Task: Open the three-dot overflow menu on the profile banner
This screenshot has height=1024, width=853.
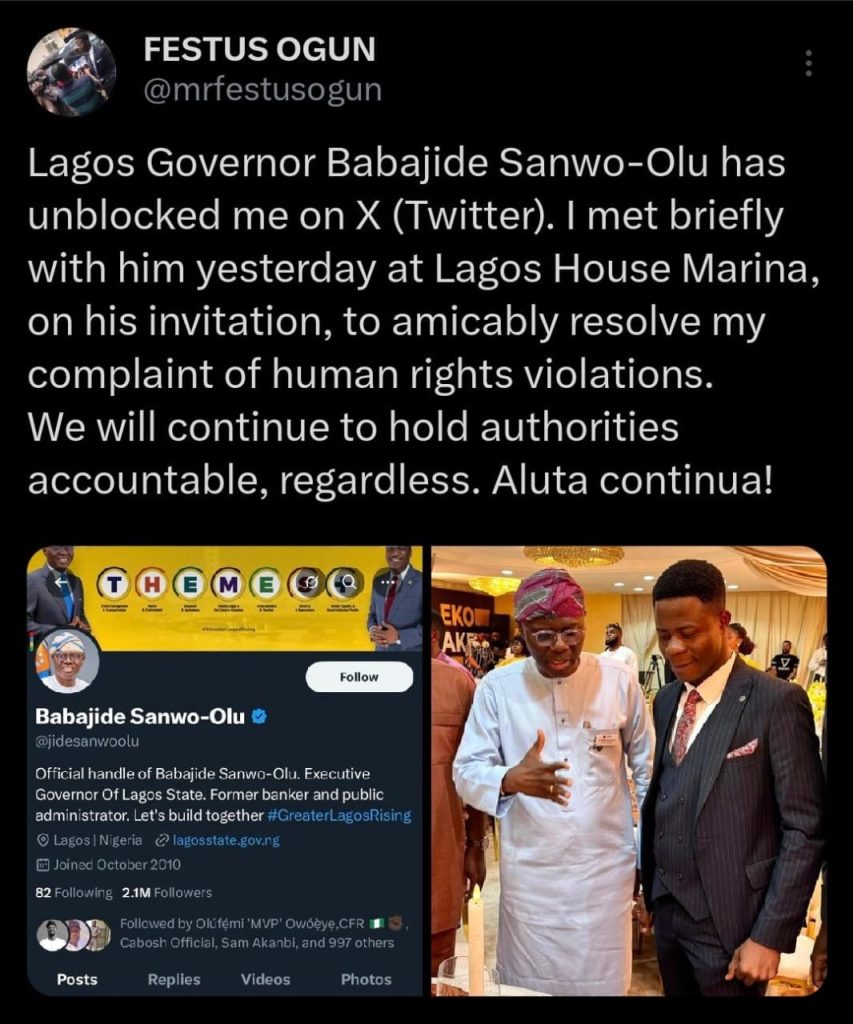Action: click(387, 581)
